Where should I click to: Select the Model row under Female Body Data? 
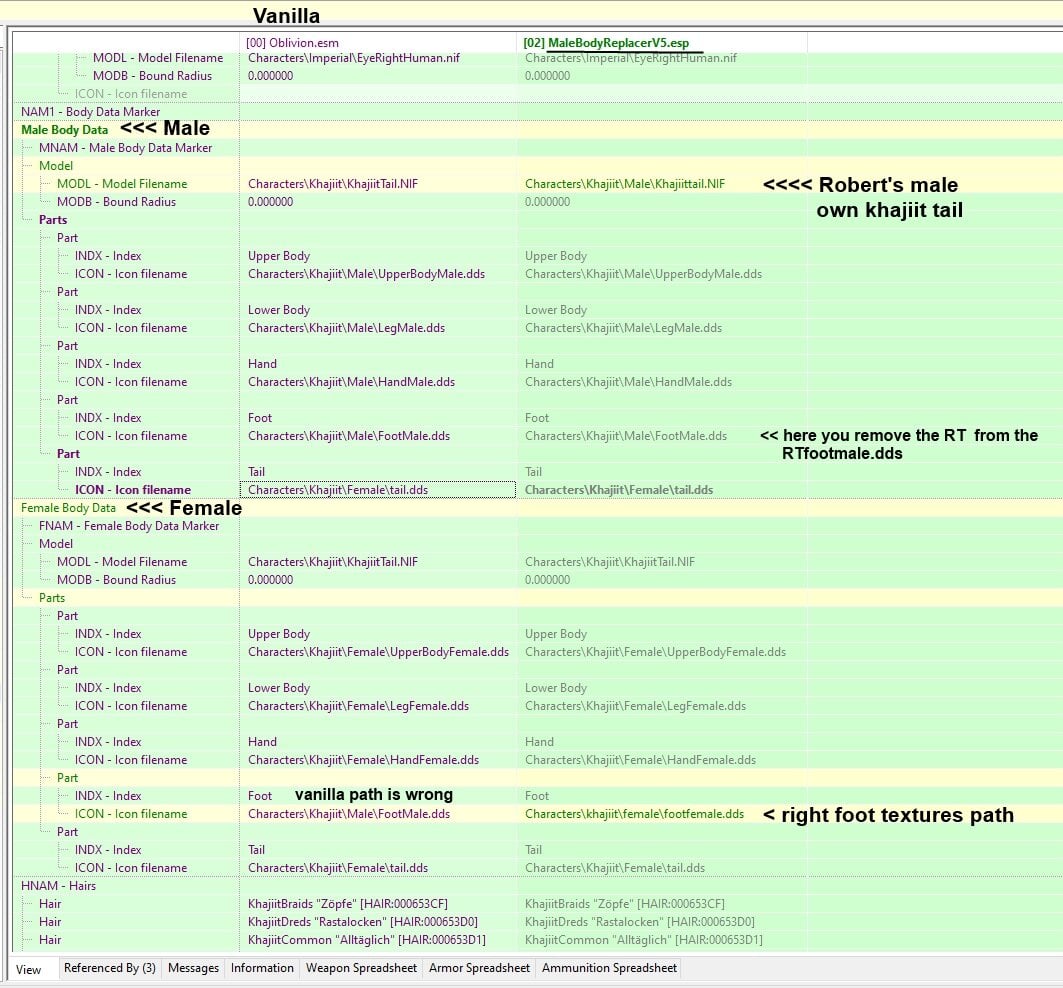[56, 544]
